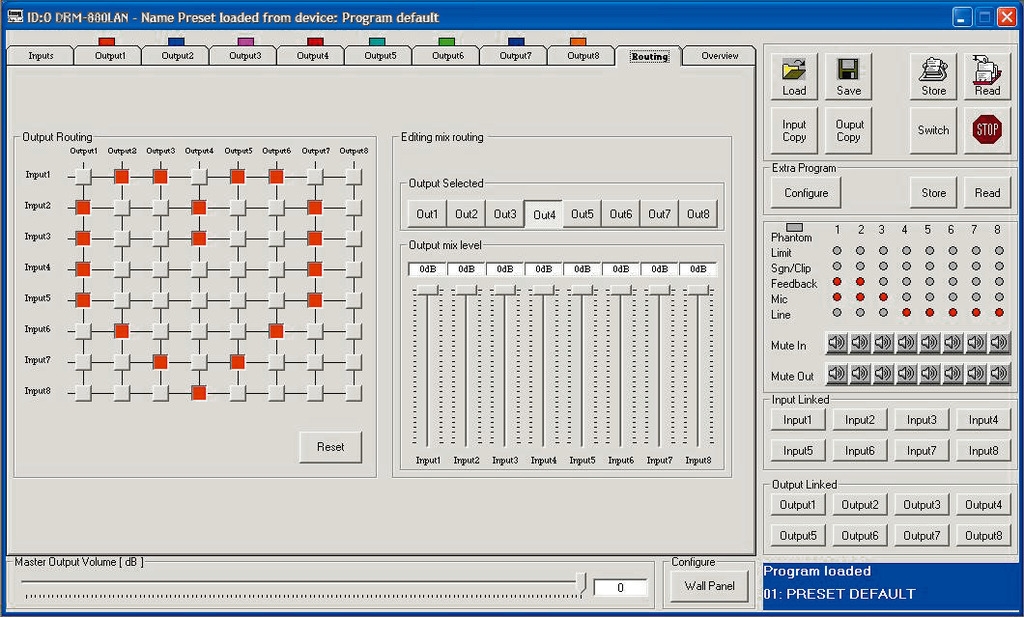The width and height of the screenshot is (1024, 617).
Task: Open the Output5 tab
Action: (380, 55)
